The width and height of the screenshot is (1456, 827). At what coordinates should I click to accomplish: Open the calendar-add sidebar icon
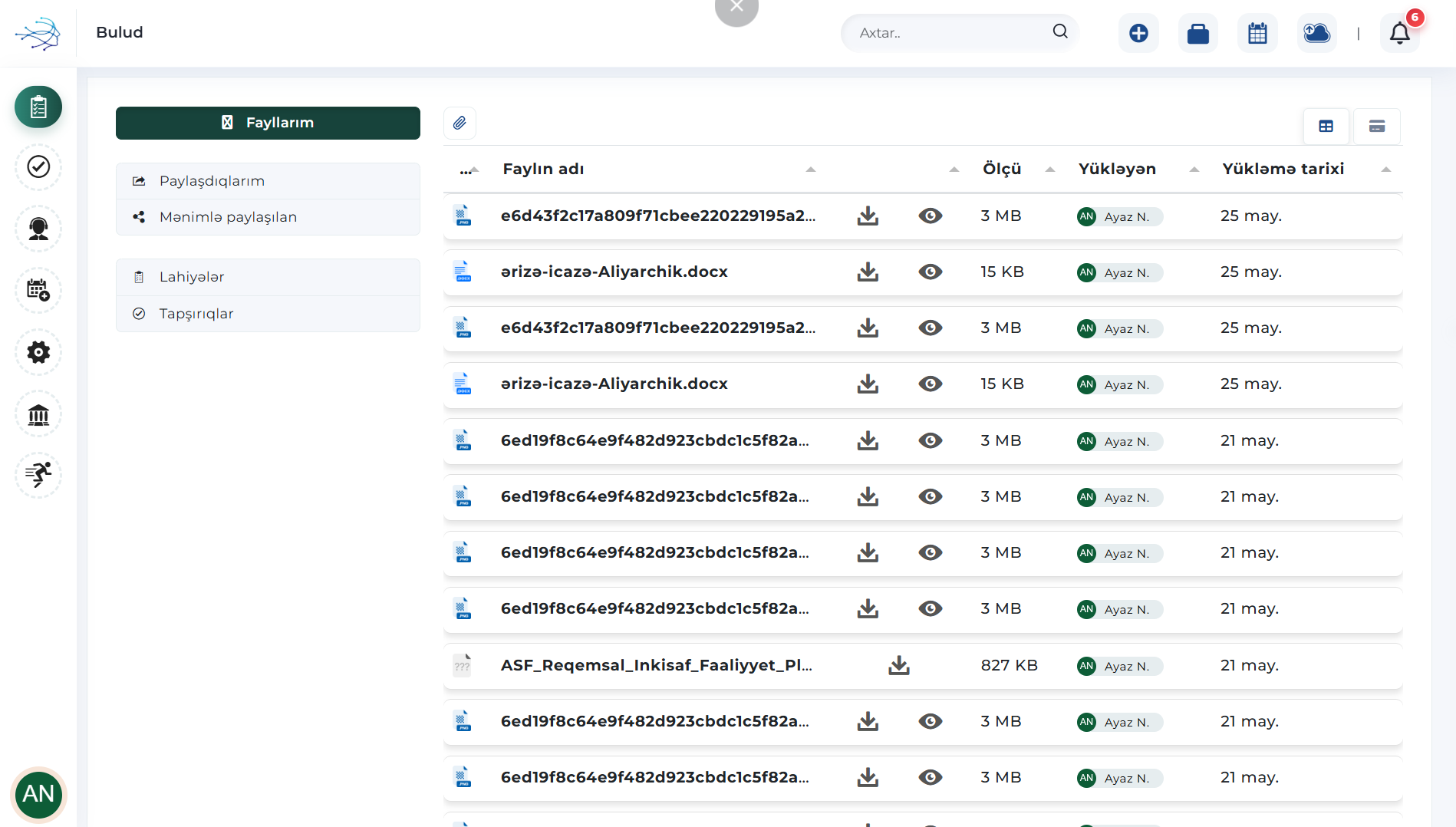[x=38, y=290]
